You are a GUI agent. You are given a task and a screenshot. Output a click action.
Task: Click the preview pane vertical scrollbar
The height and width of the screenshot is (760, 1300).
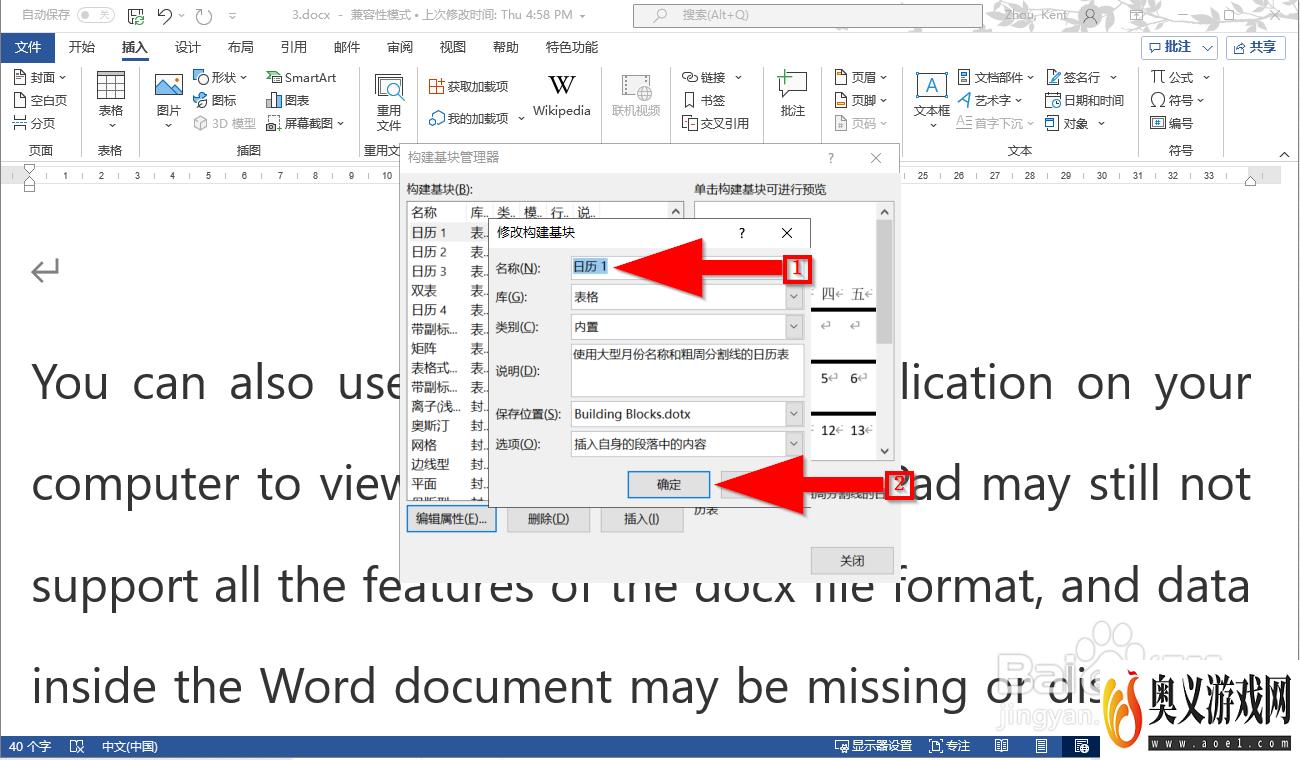click(884, 332)
